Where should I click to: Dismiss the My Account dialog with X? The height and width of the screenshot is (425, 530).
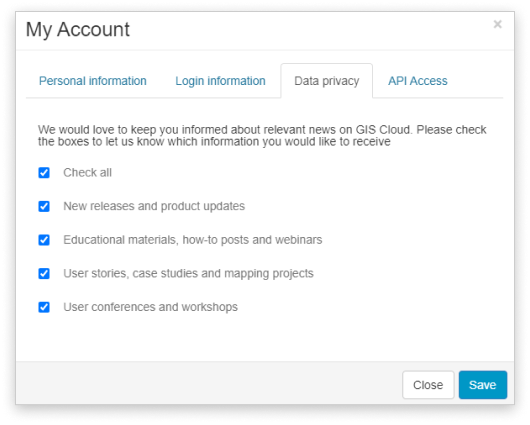click(x=497, y=24)
